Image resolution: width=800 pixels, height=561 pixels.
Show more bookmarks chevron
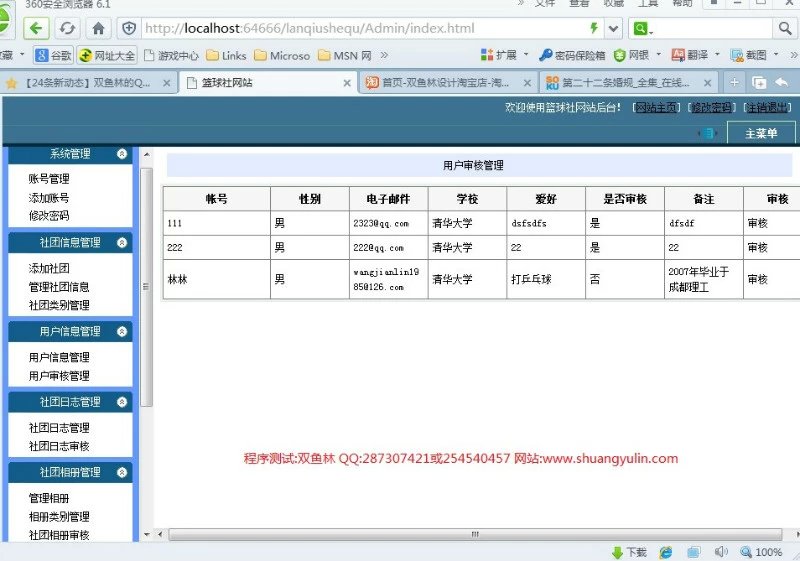[384, 55]
